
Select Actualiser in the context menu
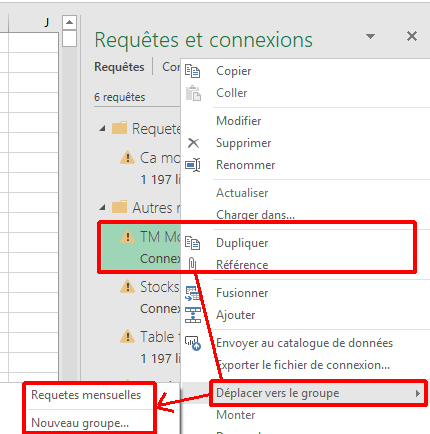(242, 193)
